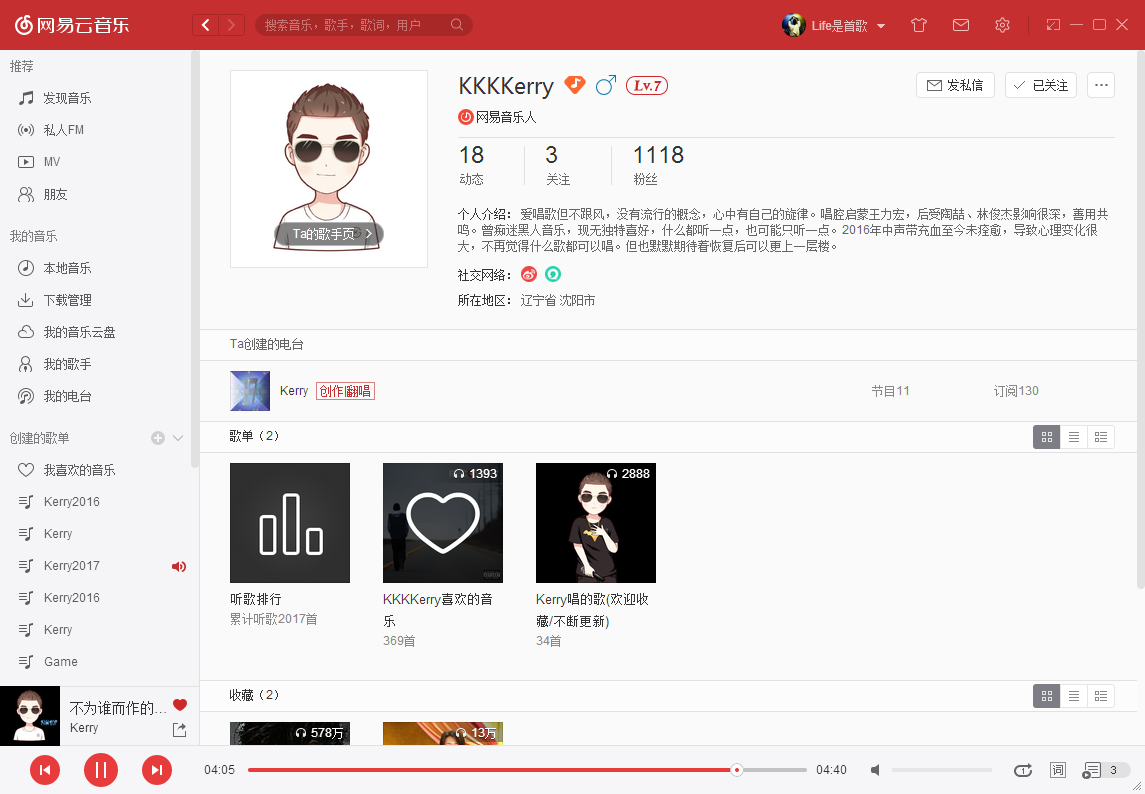Click the user avatar in header

pyautogui.click(x=793, y=25)
